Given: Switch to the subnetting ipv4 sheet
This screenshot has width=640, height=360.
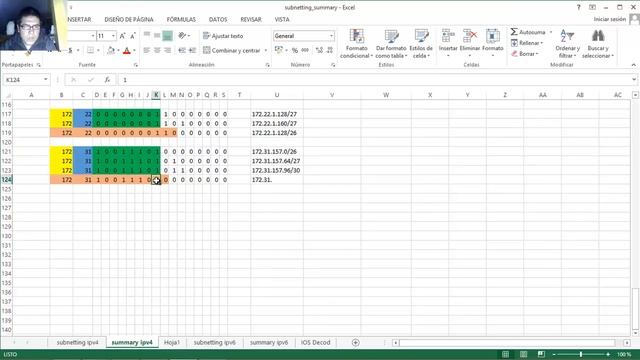Looking at the screenshot, I should click(78, 342).
